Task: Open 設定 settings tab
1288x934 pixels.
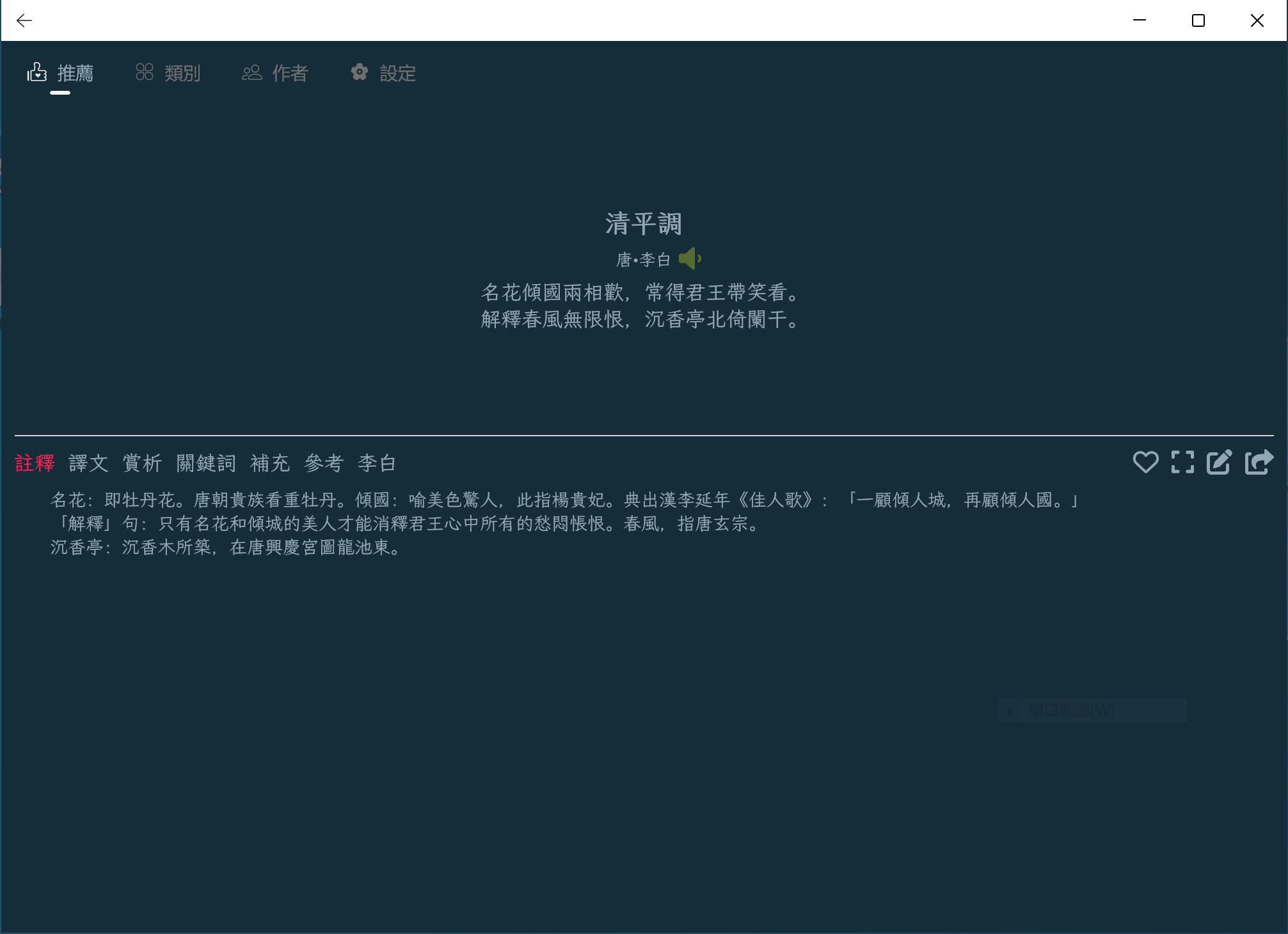Action: pyautogui.click(x=383, y=74)
